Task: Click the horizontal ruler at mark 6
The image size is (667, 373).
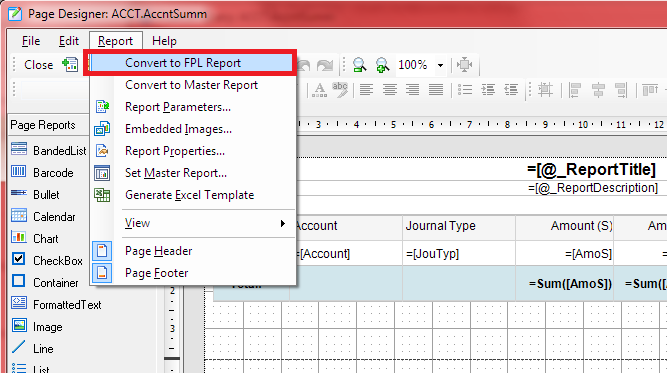Action: tap(431, 125)
